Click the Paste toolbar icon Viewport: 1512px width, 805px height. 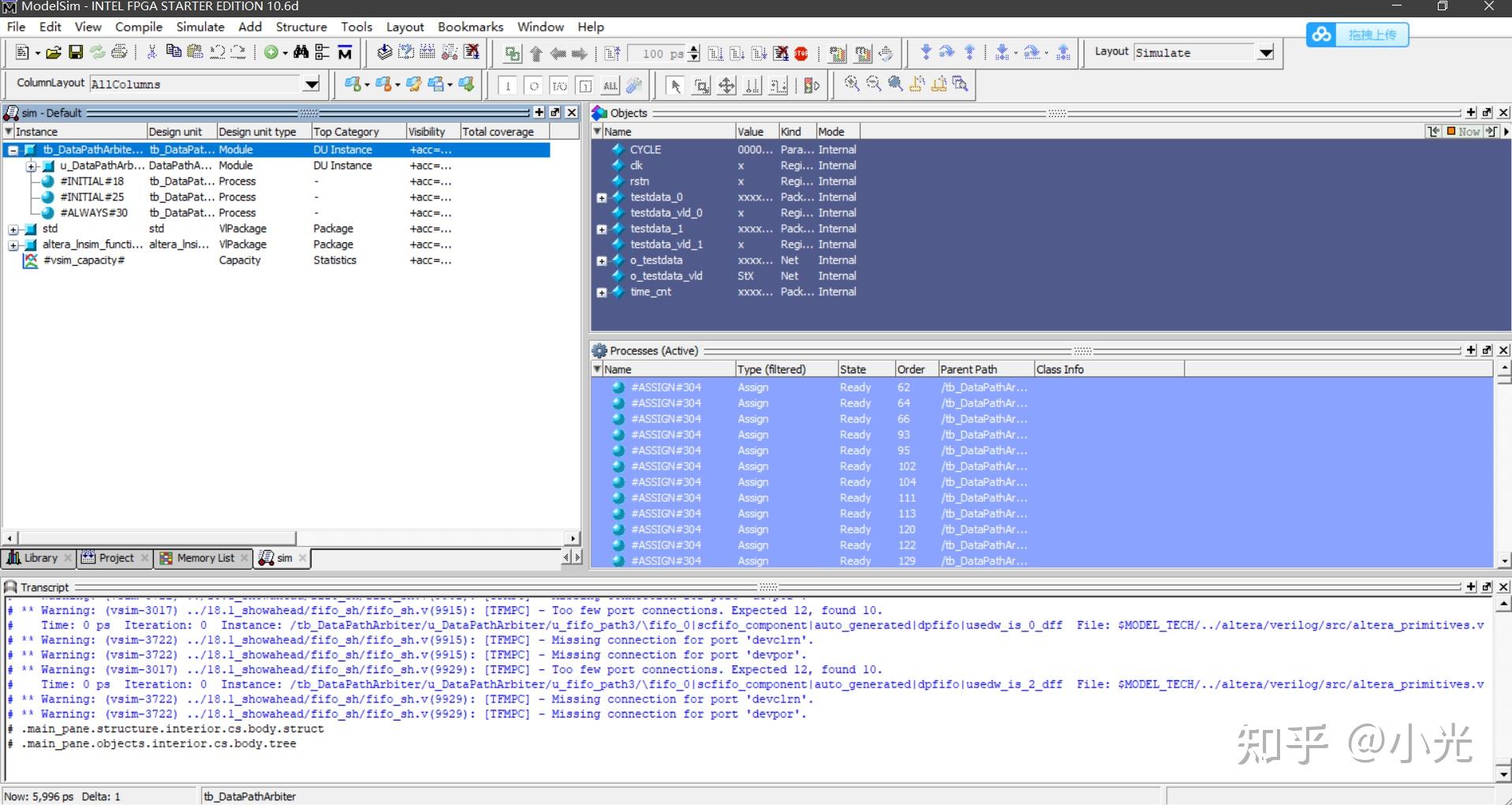click(195, 53)
